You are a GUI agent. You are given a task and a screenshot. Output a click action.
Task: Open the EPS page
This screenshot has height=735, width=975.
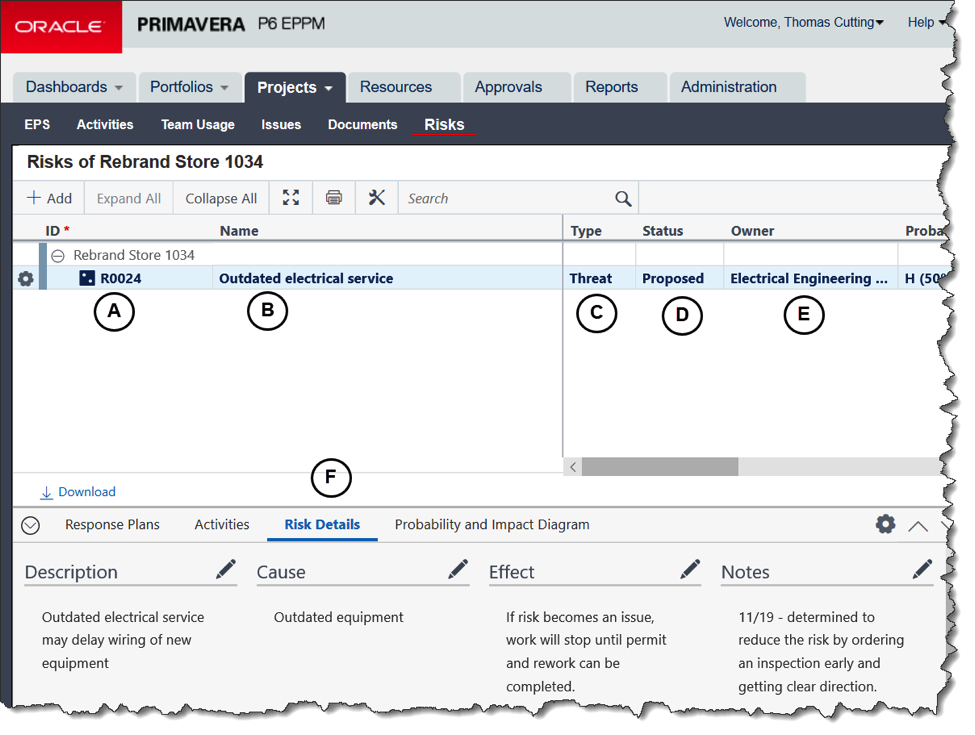pyautogui.click(x=37, y=124)
